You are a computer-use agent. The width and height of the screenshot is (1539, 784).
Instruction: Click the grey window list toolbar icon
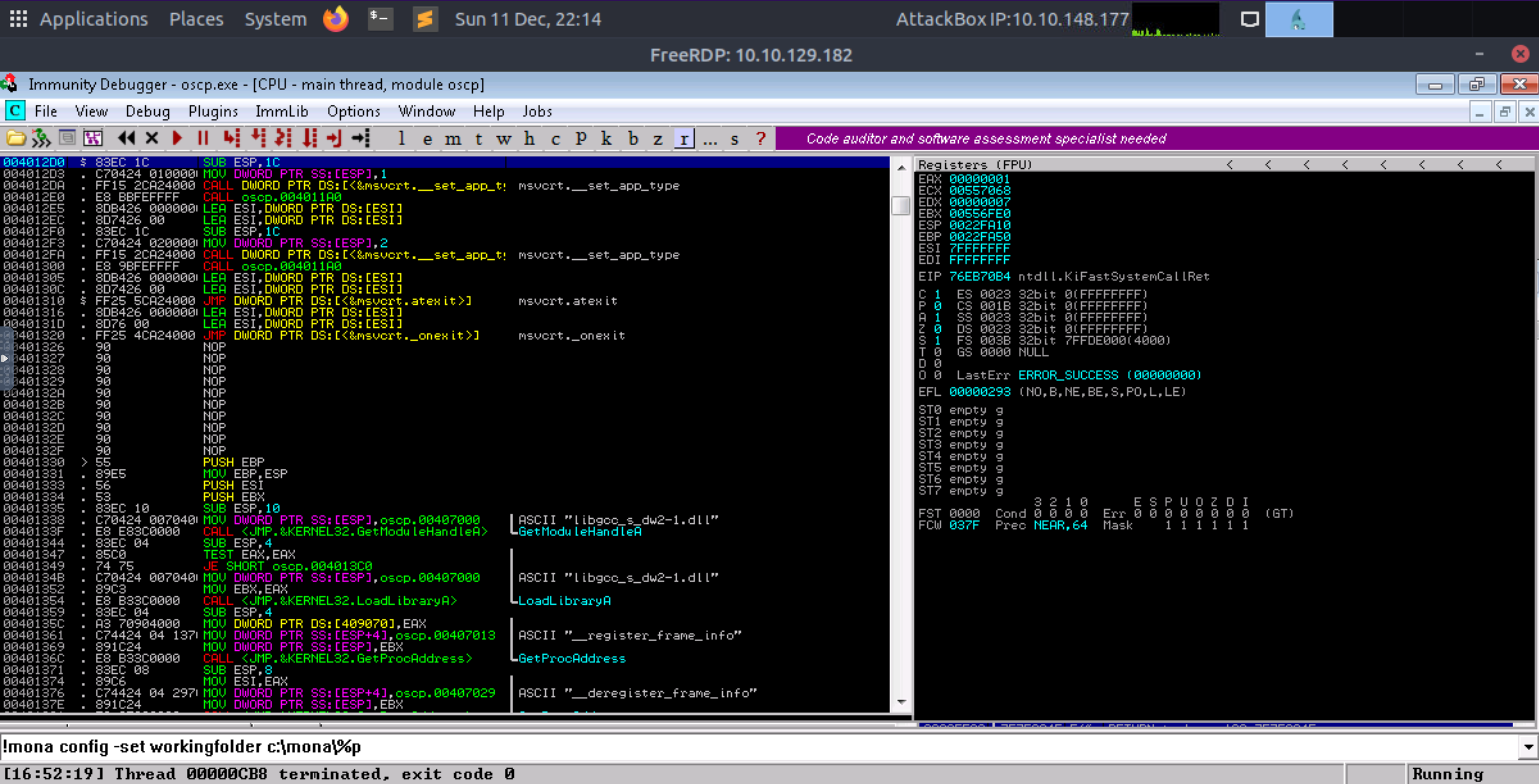[68, 138]
